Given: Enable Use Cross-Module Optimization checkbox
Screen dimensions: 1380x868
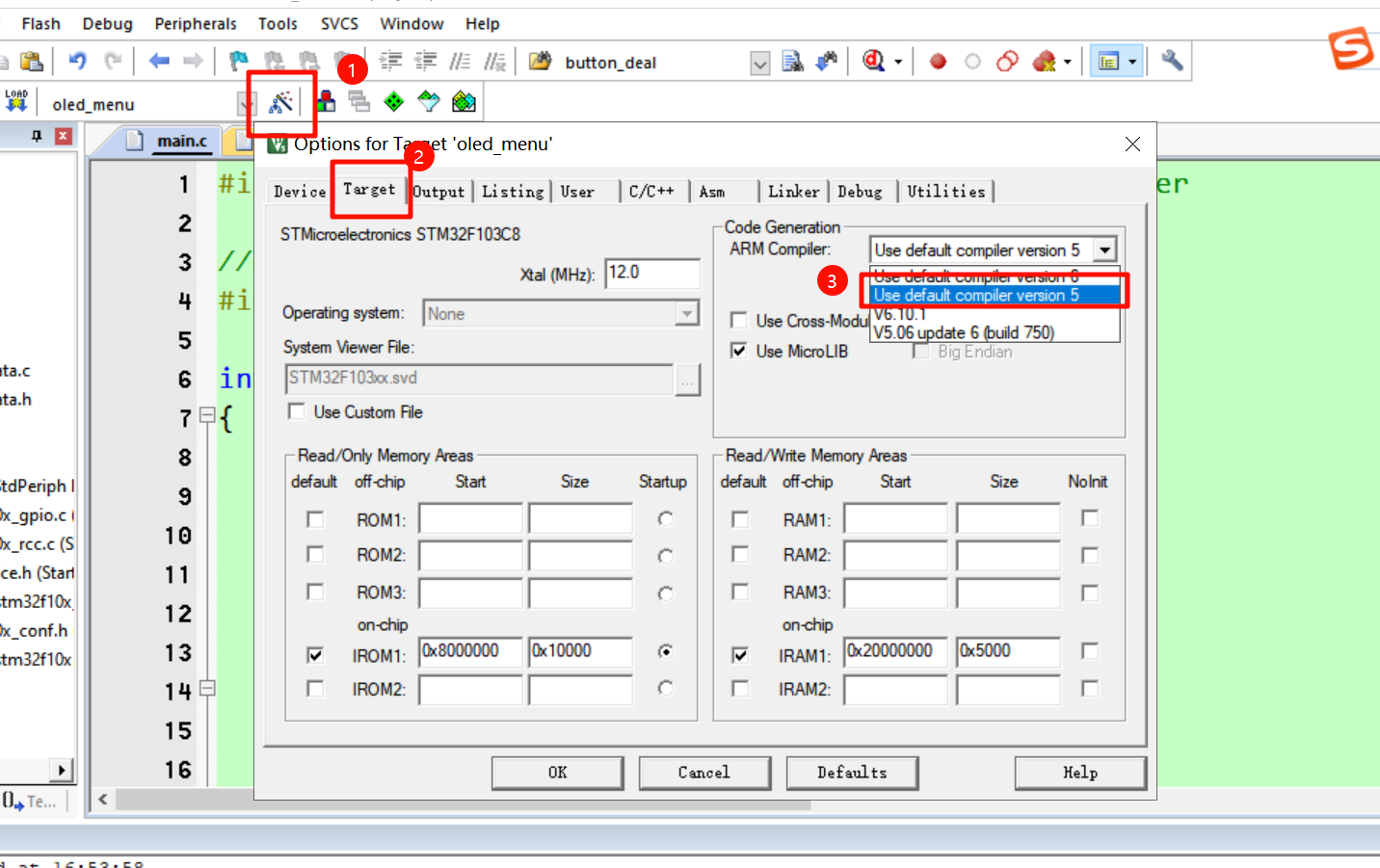Looking at the screenshot, I should pos(739,320).
